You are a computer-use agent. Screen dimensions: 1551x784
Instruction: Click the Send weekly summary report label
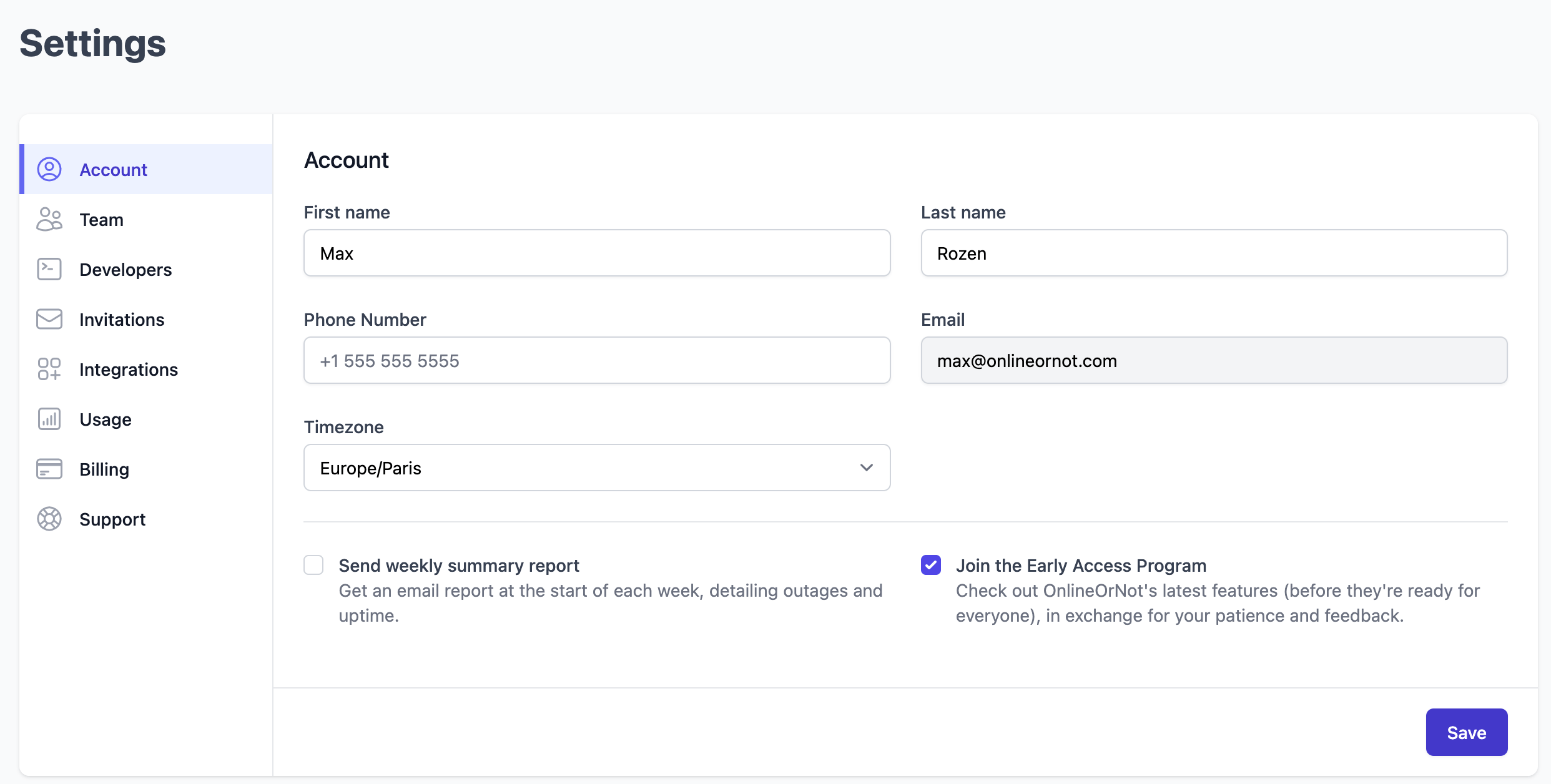coord(459,566)
